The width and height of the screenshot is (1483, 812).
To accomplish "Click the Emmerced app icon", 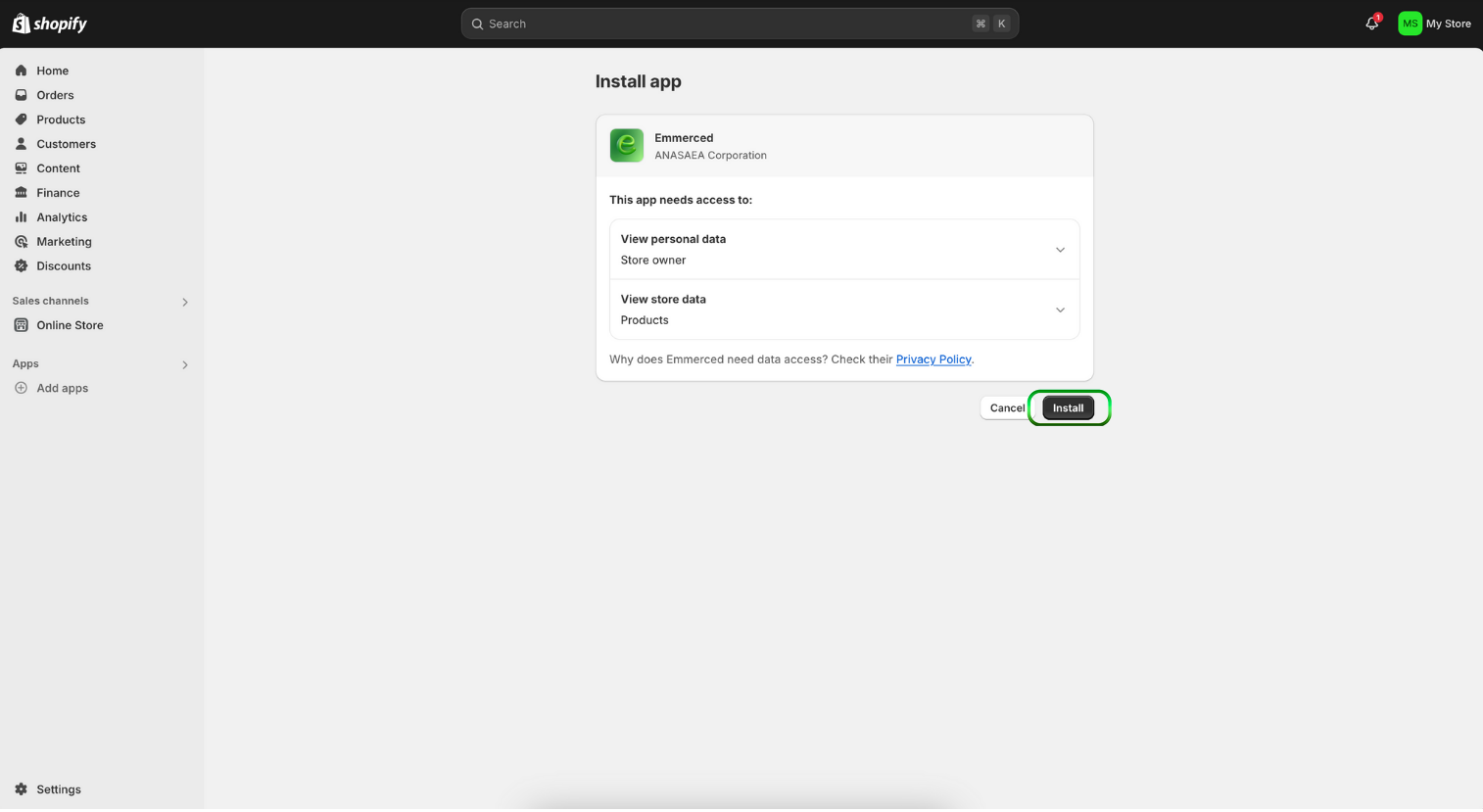I will [x=627, y=146].
